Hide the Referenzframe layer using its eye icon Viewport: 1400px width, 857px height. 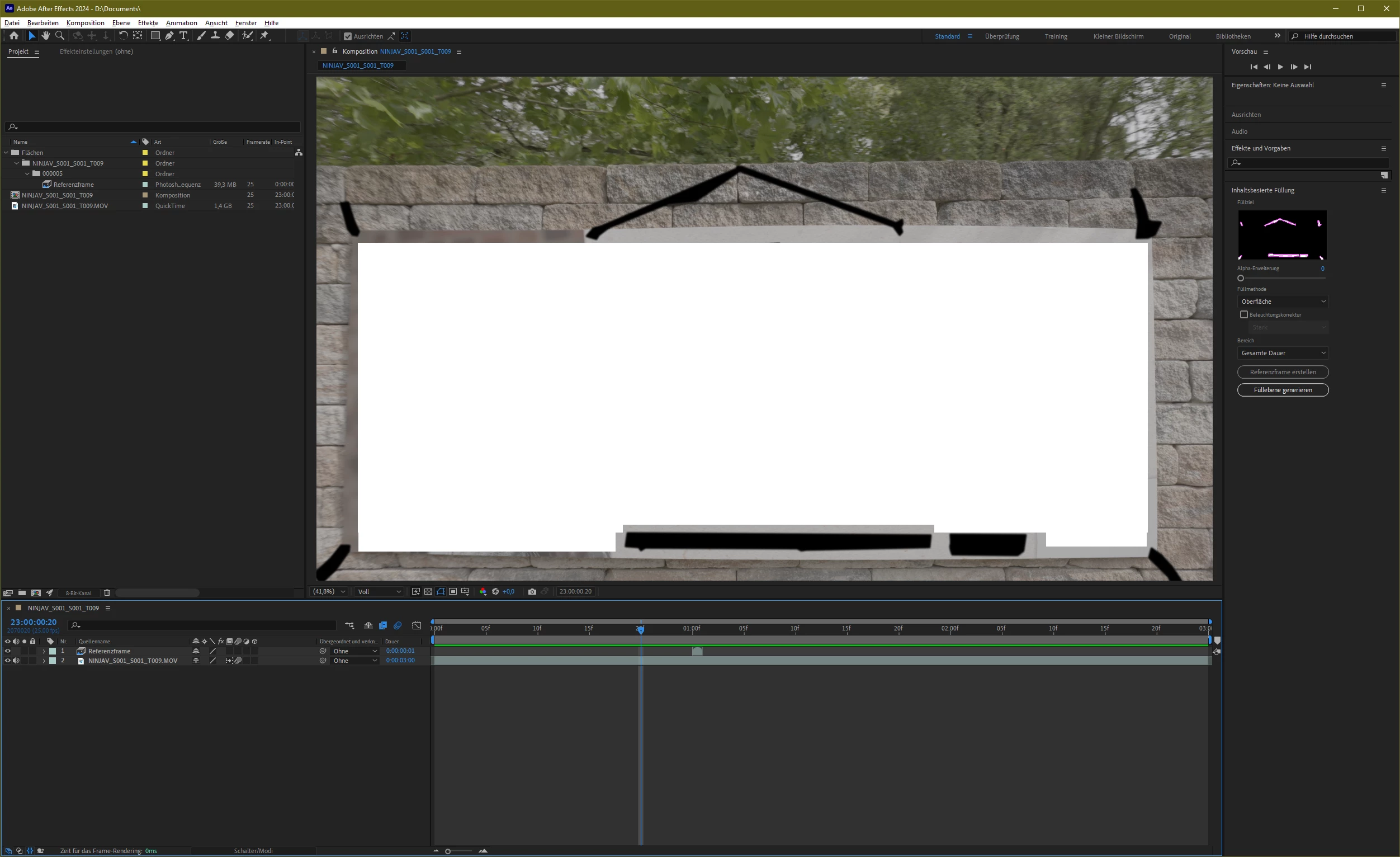(7, 651)
